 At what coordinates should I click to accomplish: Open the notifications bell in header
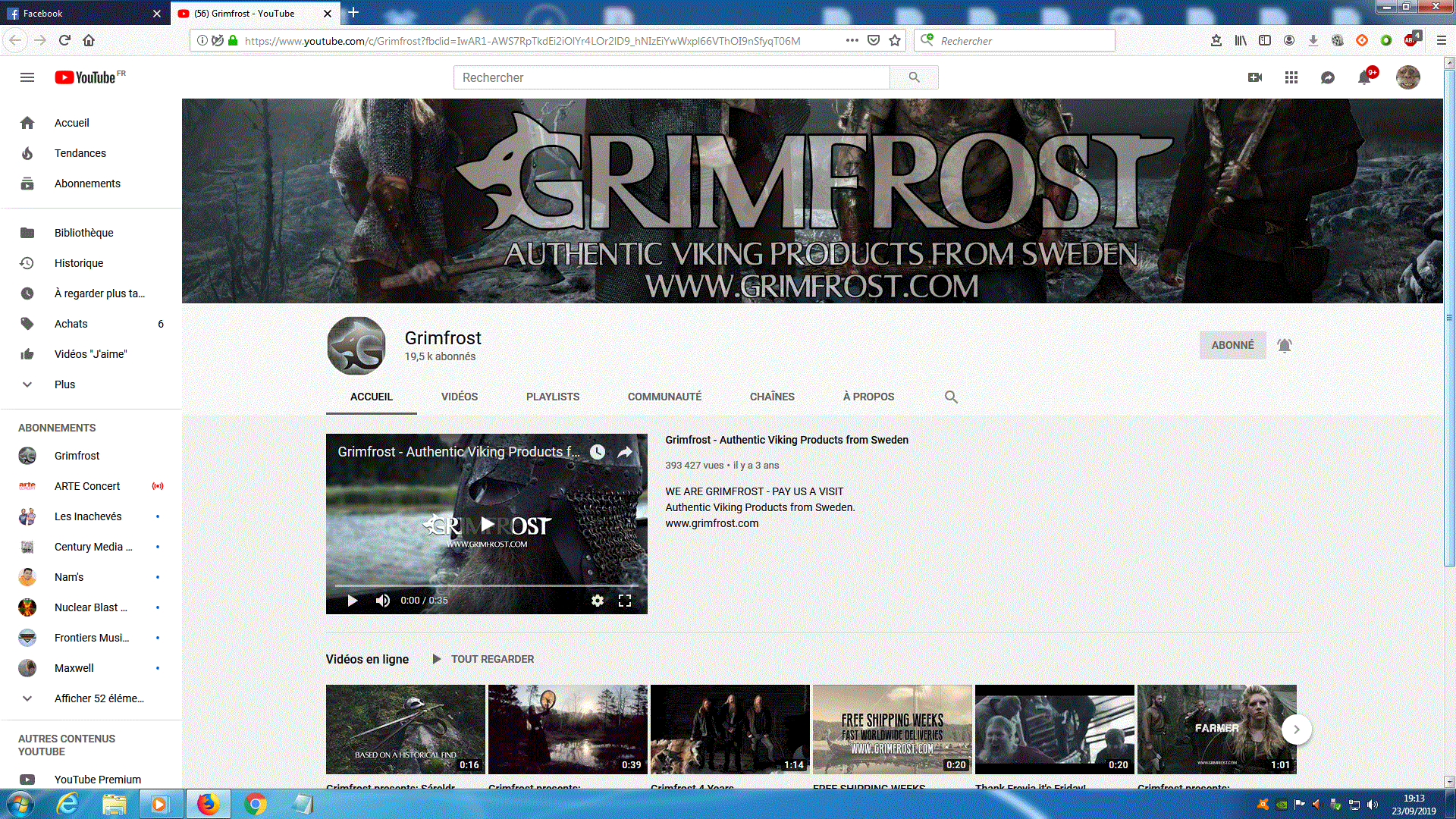coord(1364,77)
